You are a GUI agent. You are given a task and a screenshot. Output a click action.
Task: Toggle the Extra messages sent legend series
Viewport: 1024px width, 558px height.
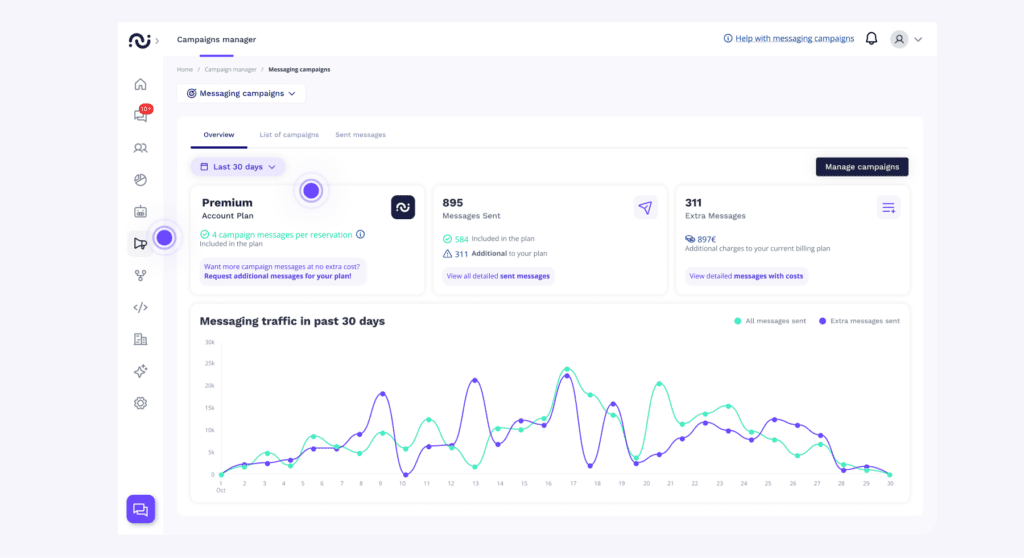[858, 321]
